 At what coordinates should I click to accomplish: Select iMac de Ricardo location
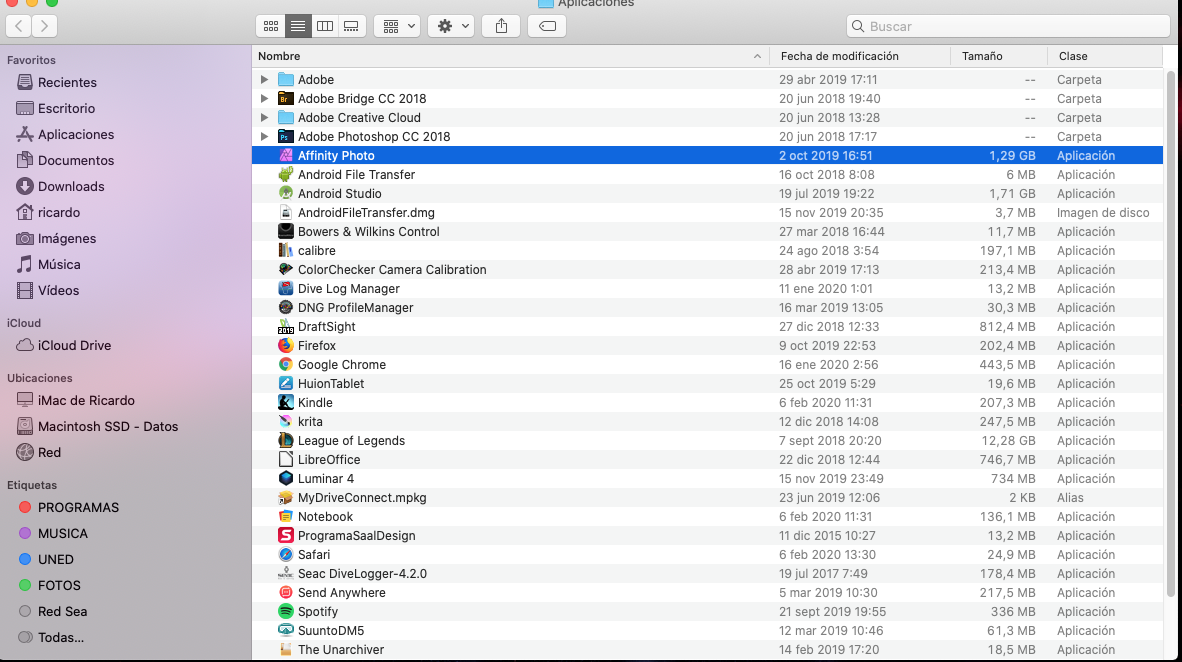click(86, 400)
